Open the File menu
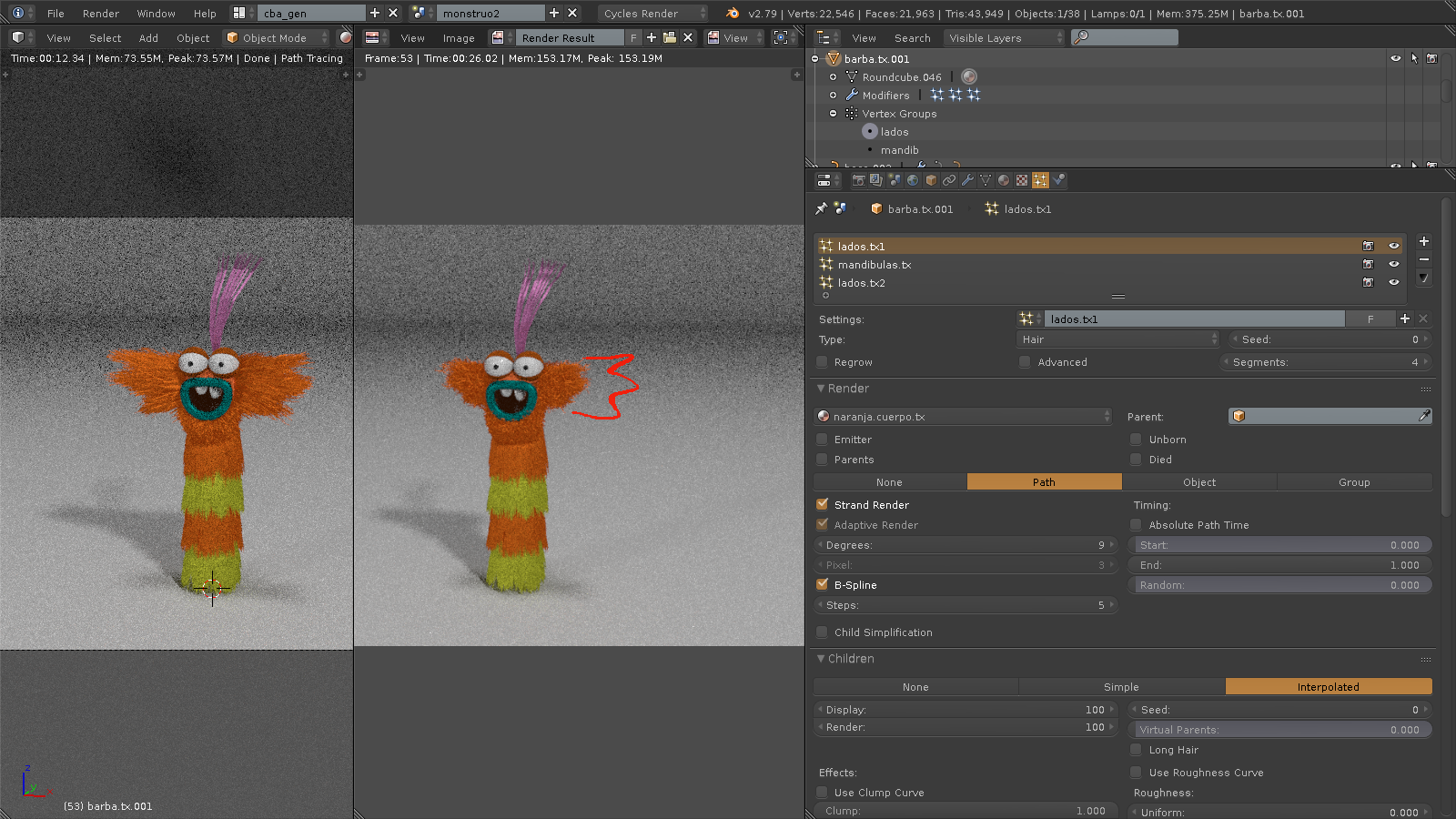1456x819 pixels. 56,14
